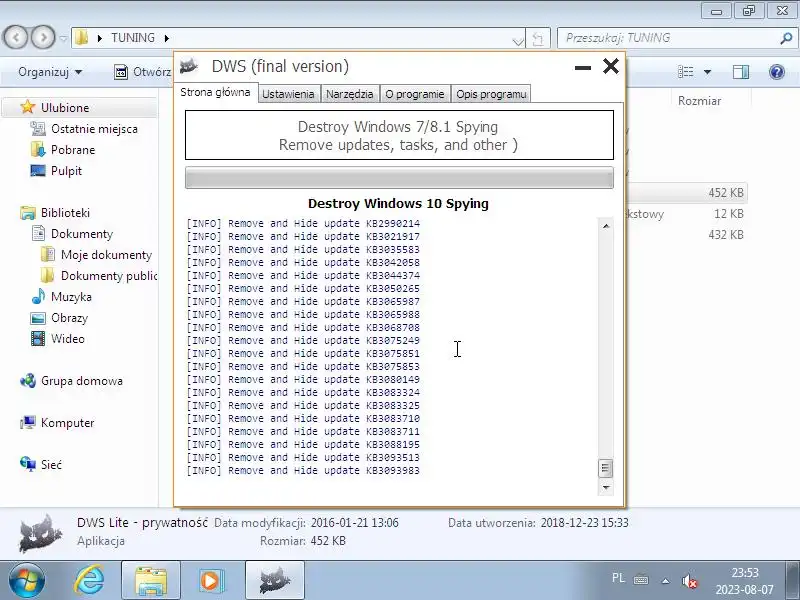The image size is (800, 600).
Task: Close the DWS (final version) window
Action: point(611,66)
